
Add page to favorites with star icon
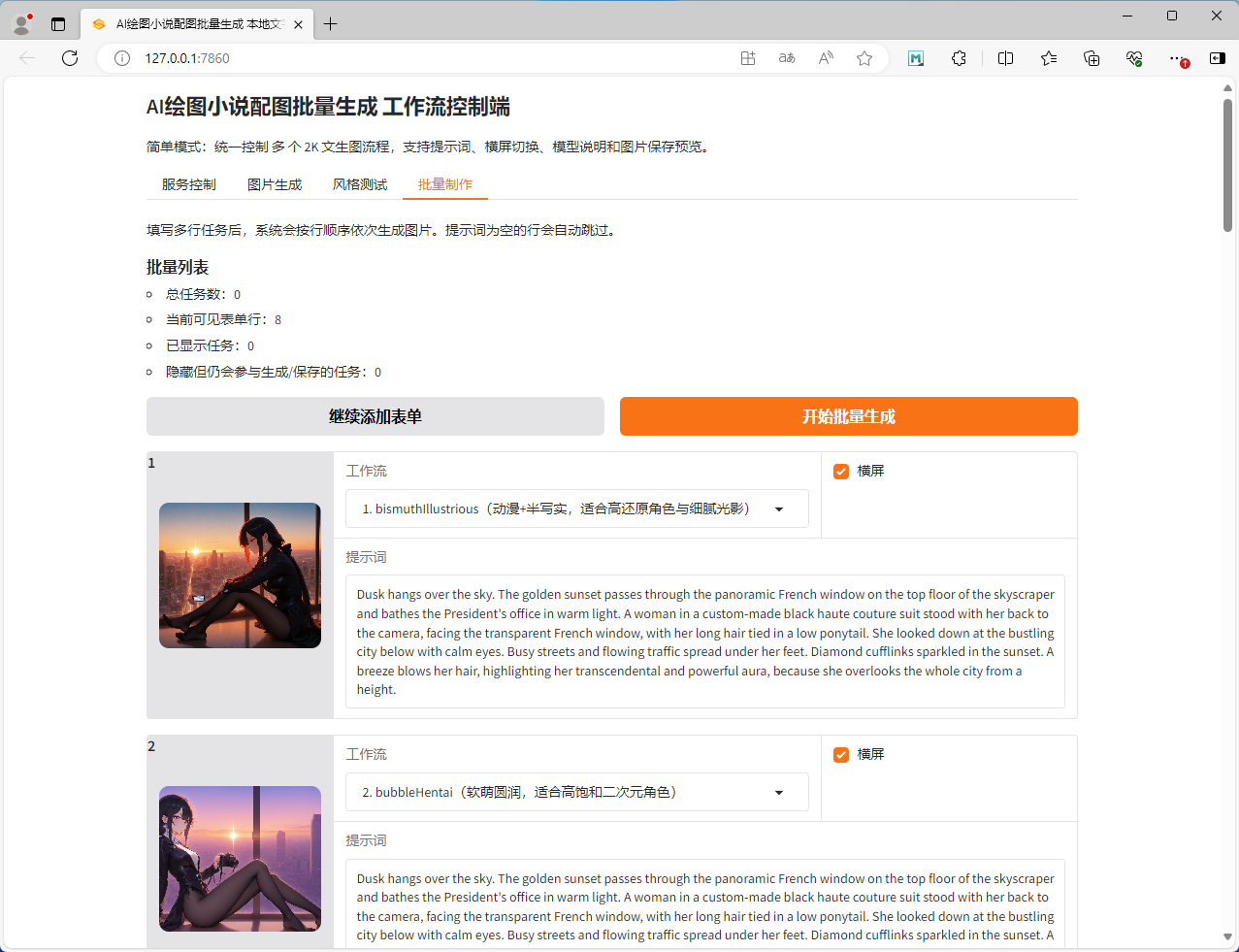click(x=864, y=58)
